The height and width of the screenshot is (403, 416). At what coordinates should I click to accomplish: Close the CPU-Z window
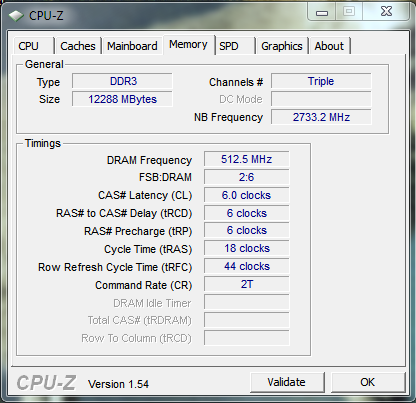[386, 12]
